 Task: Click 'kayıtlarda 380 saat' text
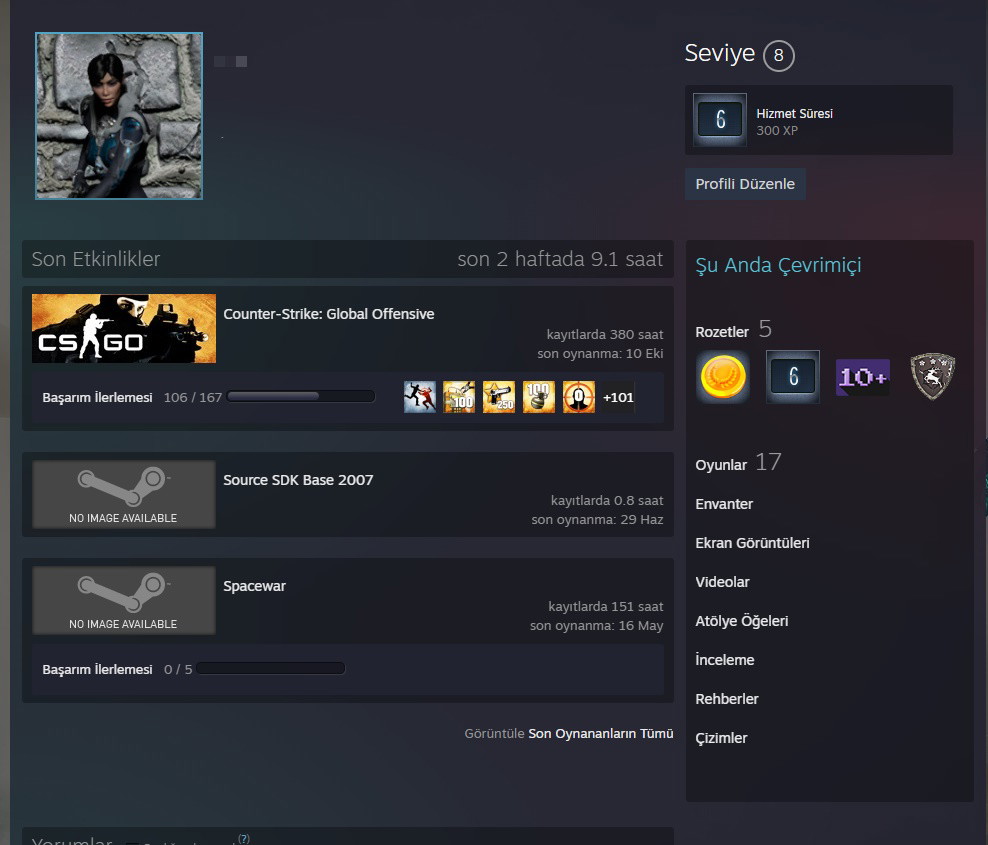[x=605, y=335]
